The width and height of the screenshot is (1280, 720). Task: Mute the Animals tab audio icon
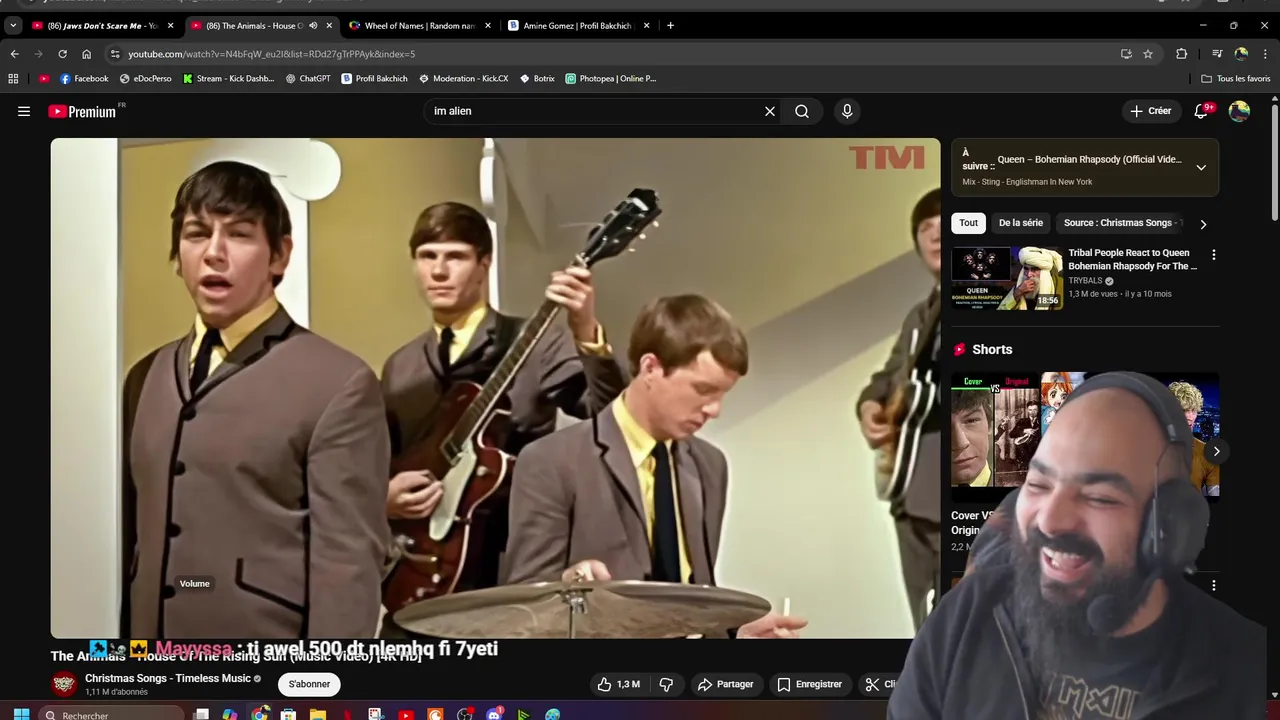pyautogui.click(x=313, y=25)
